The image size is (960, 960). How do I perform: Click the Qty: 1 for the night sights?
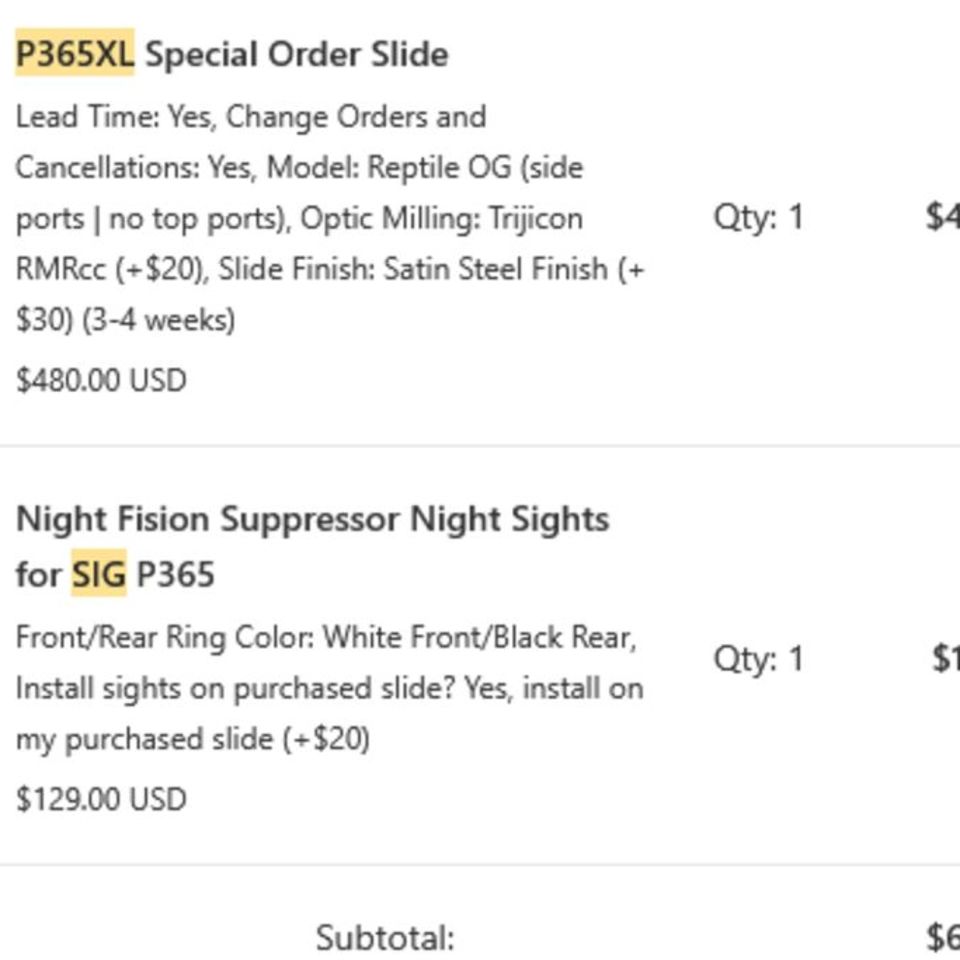click(758, 658)
